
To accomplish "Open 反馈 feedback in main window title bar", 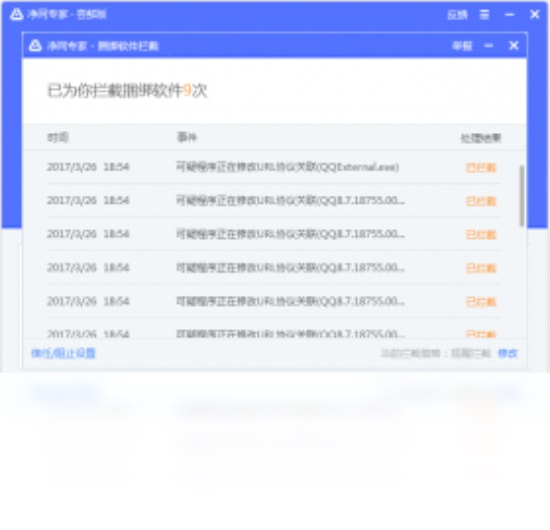I will click(x=457, y=15).
